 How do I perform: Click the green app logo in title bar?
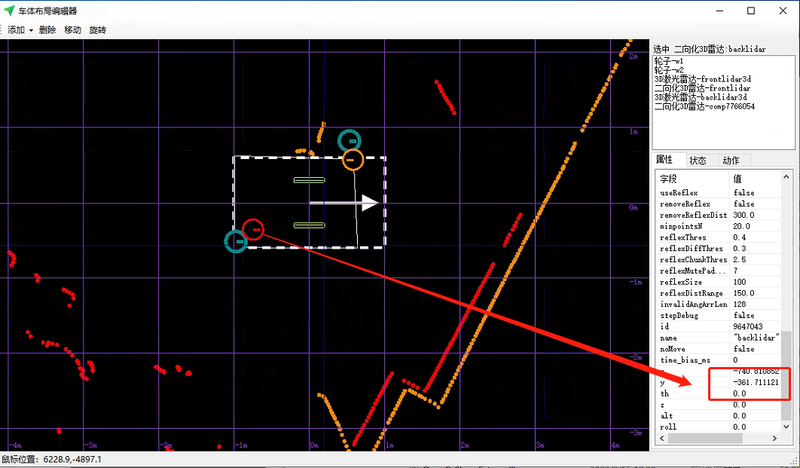coord(10,10)
